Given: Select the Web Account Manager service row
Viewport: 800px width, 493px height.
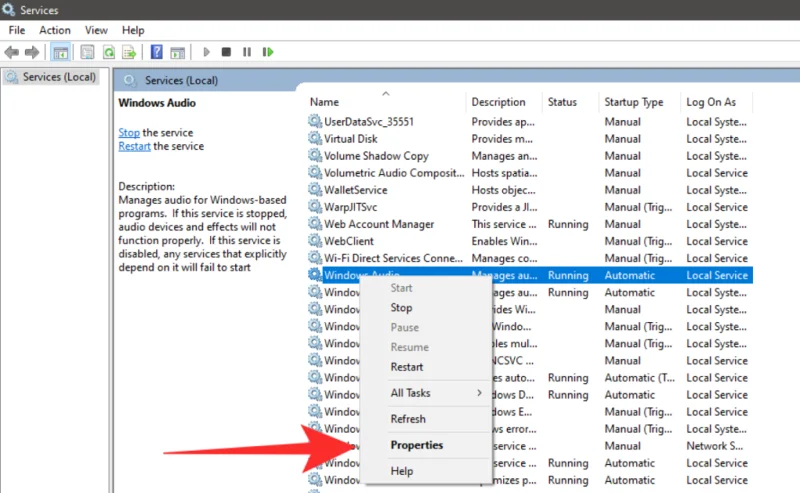Looking at the screenshot, I should pyautogui.click(x=379, y=224).
